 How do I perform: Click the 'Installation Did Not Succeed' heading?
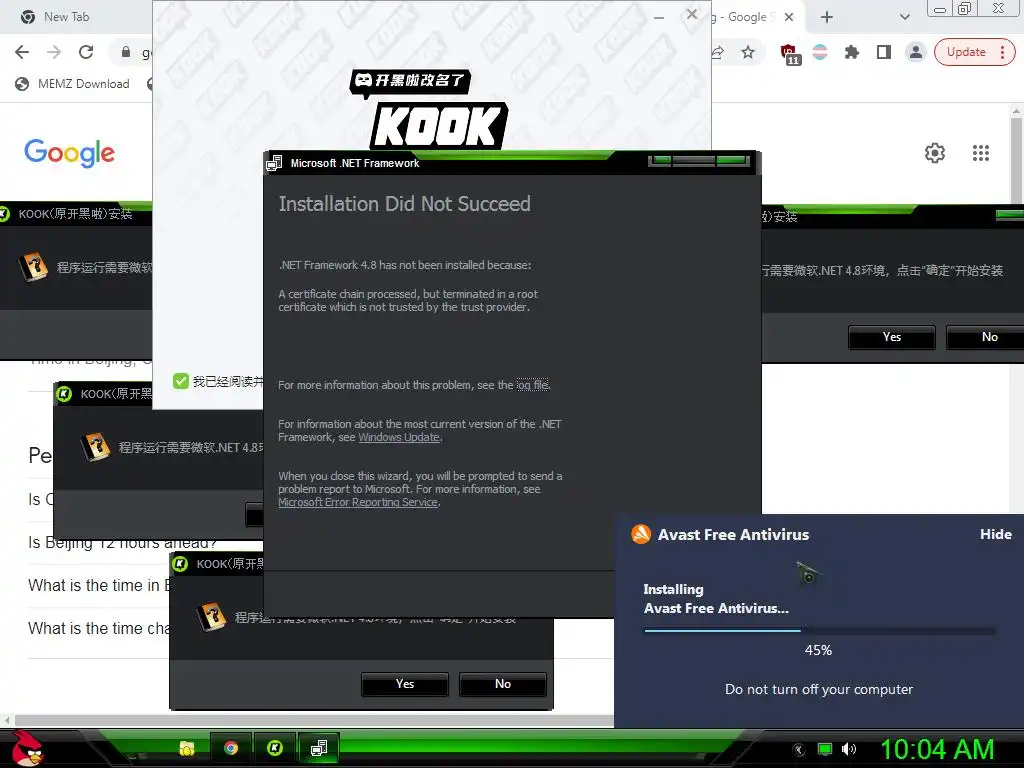pyautogui.click(x=404, y=204)
